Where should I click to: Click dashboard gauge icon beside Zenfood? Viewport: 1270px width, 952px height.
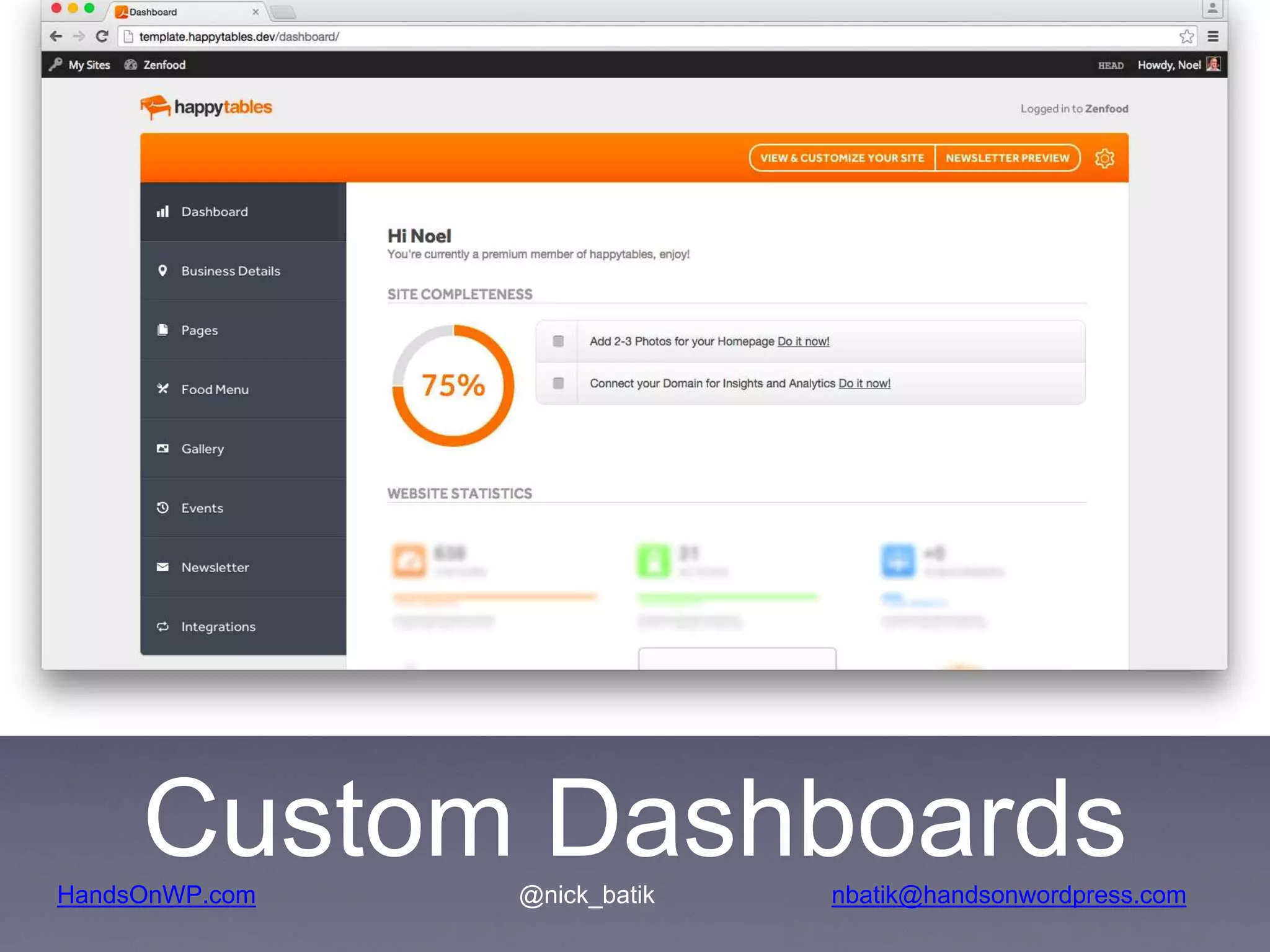point(130,64)
